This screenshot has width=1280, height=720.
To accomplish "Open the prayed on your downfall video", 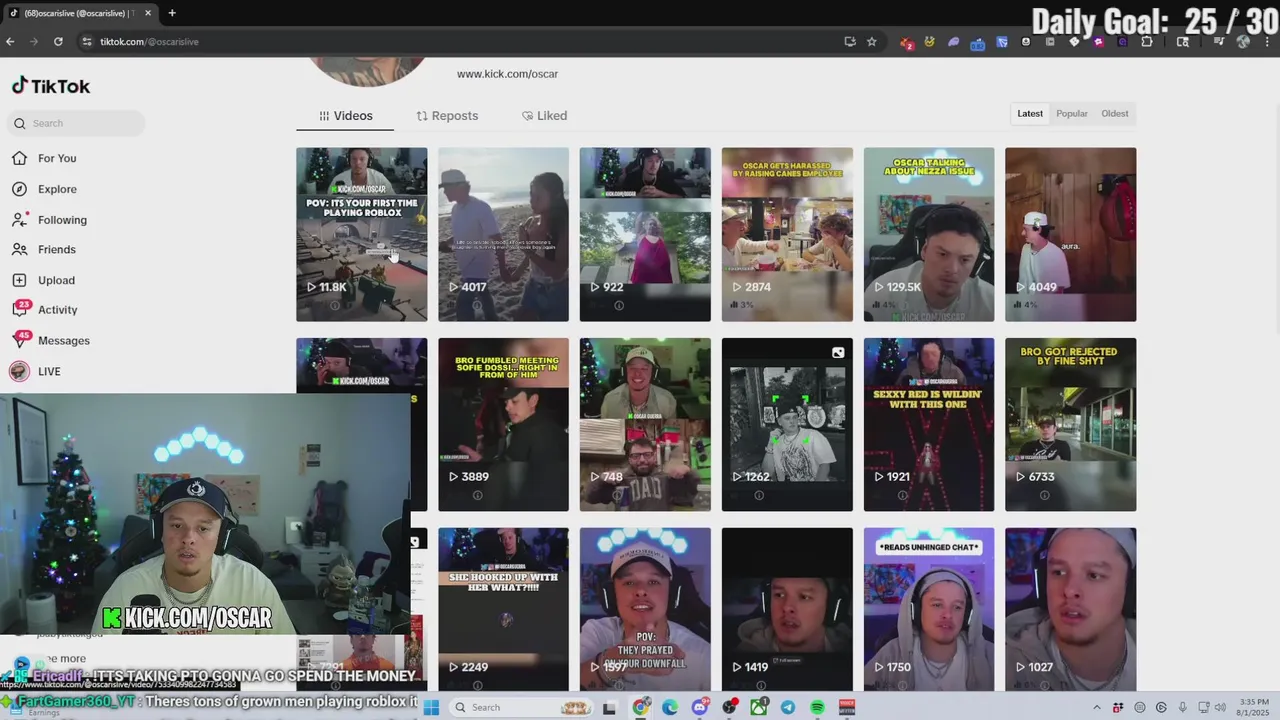I will [645, 608].
